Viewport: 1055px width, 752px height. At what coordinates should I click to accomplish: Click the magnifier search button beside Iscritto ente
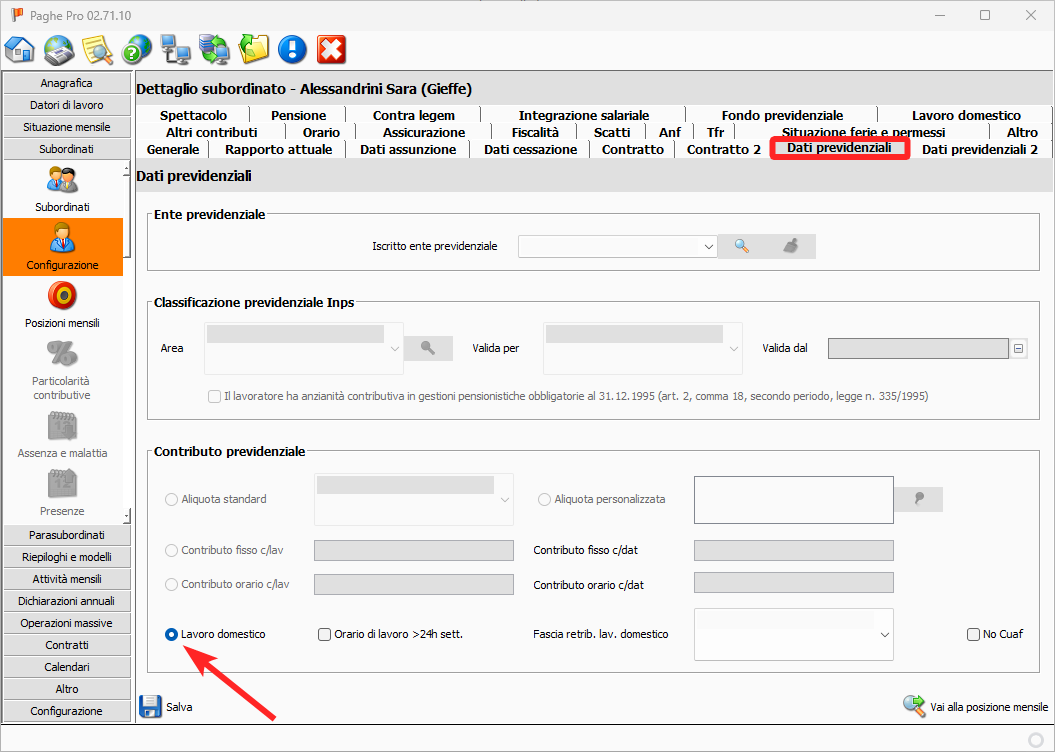pyautogui.click(x=742, y=246)
